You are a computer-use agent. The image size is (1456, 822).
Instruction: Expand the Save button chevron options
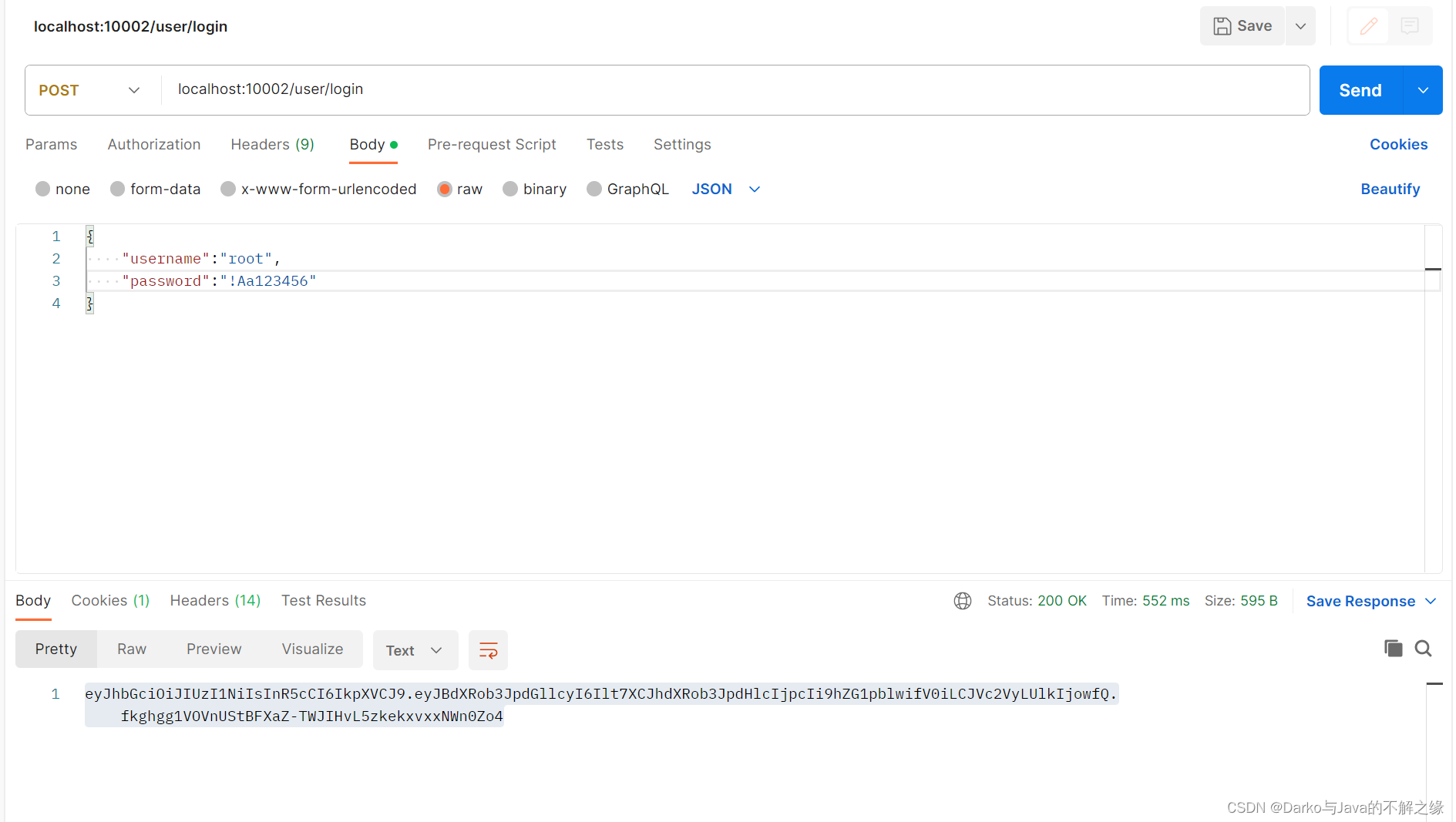pos(1300,25)
